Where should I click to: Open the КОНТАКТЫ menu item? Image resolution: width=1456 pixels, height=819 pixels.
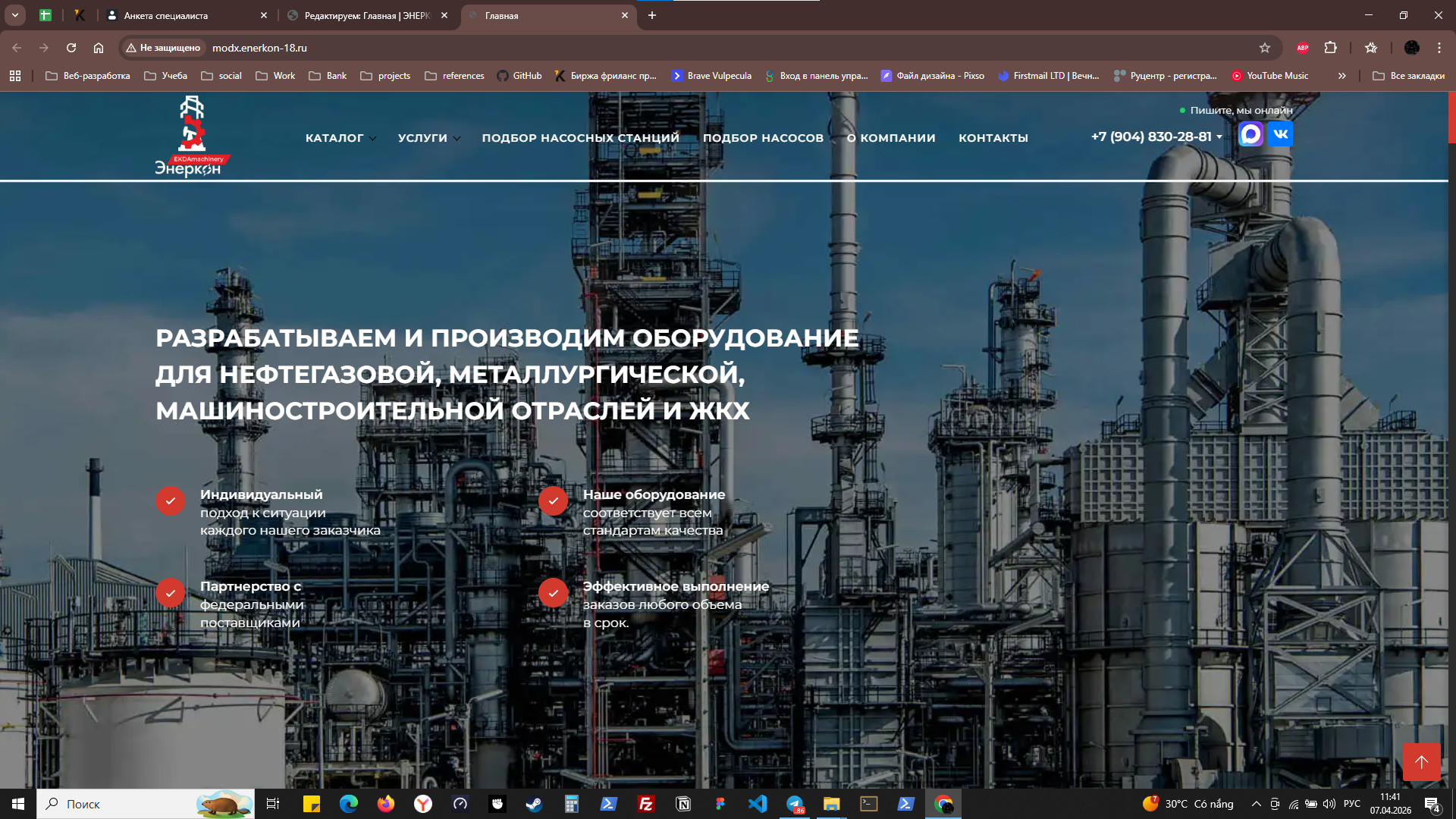point(993,138)
